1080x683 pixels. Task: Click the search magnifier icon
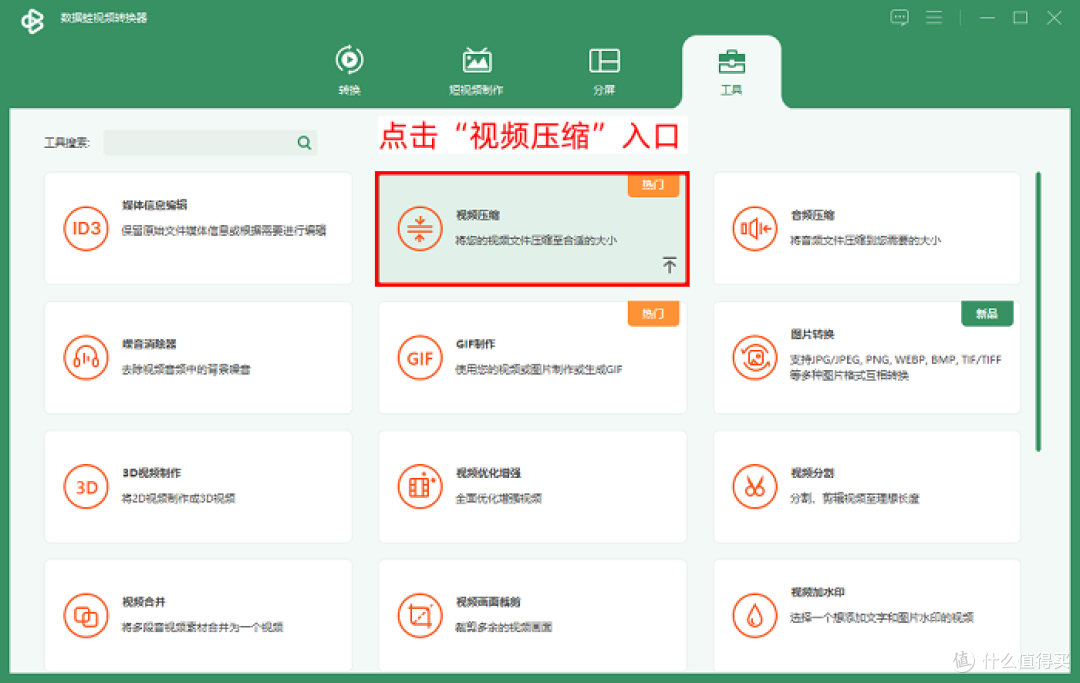(x=304, y=143)
